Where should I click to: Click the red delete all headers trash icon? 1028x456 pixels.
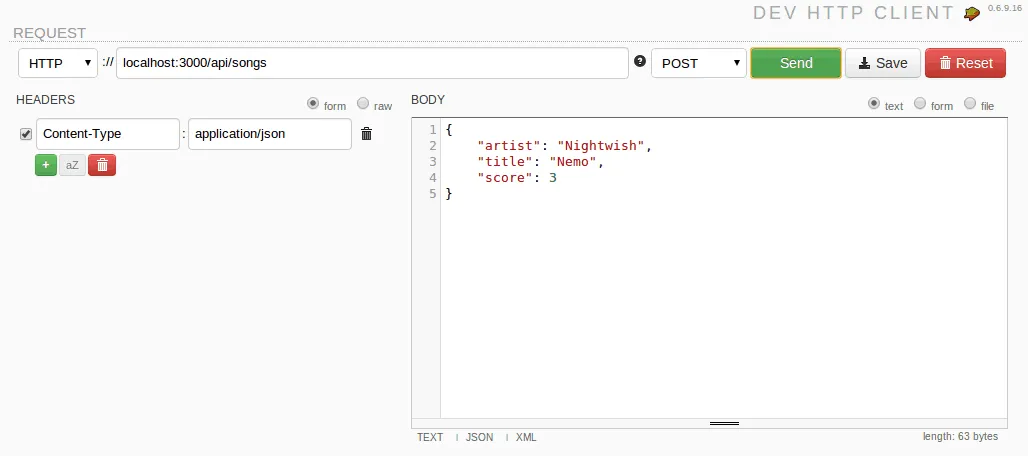click(102, 165)
